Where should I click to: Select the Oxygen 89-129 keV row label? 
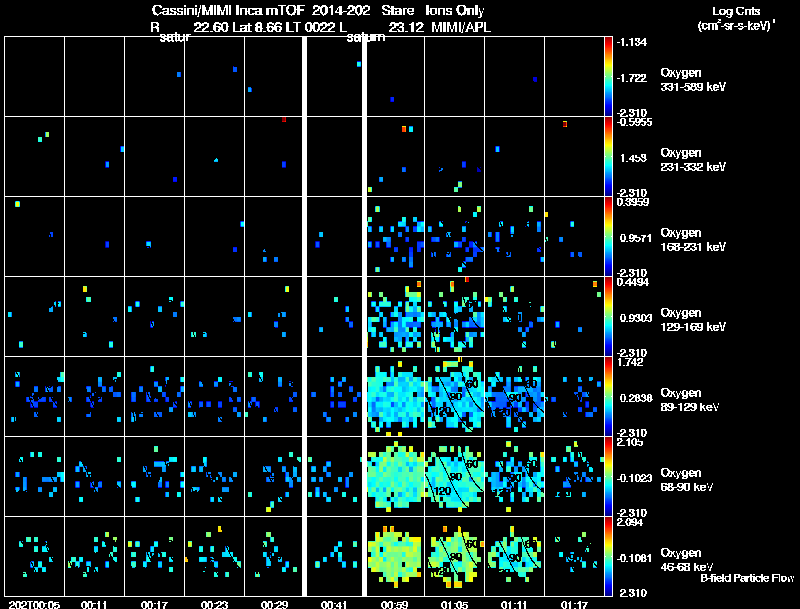pos(690,400)
